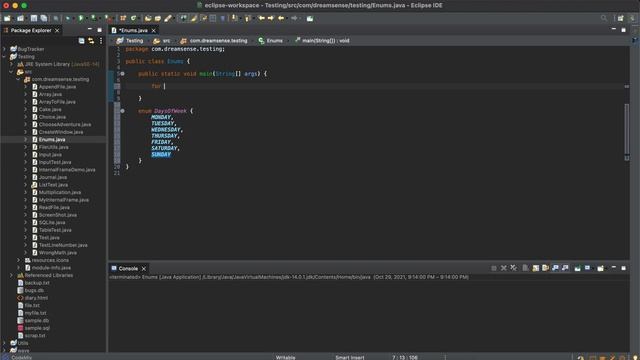Toggle Show Console on Standard Error
The image size is (640, 360).
point(565,268)
